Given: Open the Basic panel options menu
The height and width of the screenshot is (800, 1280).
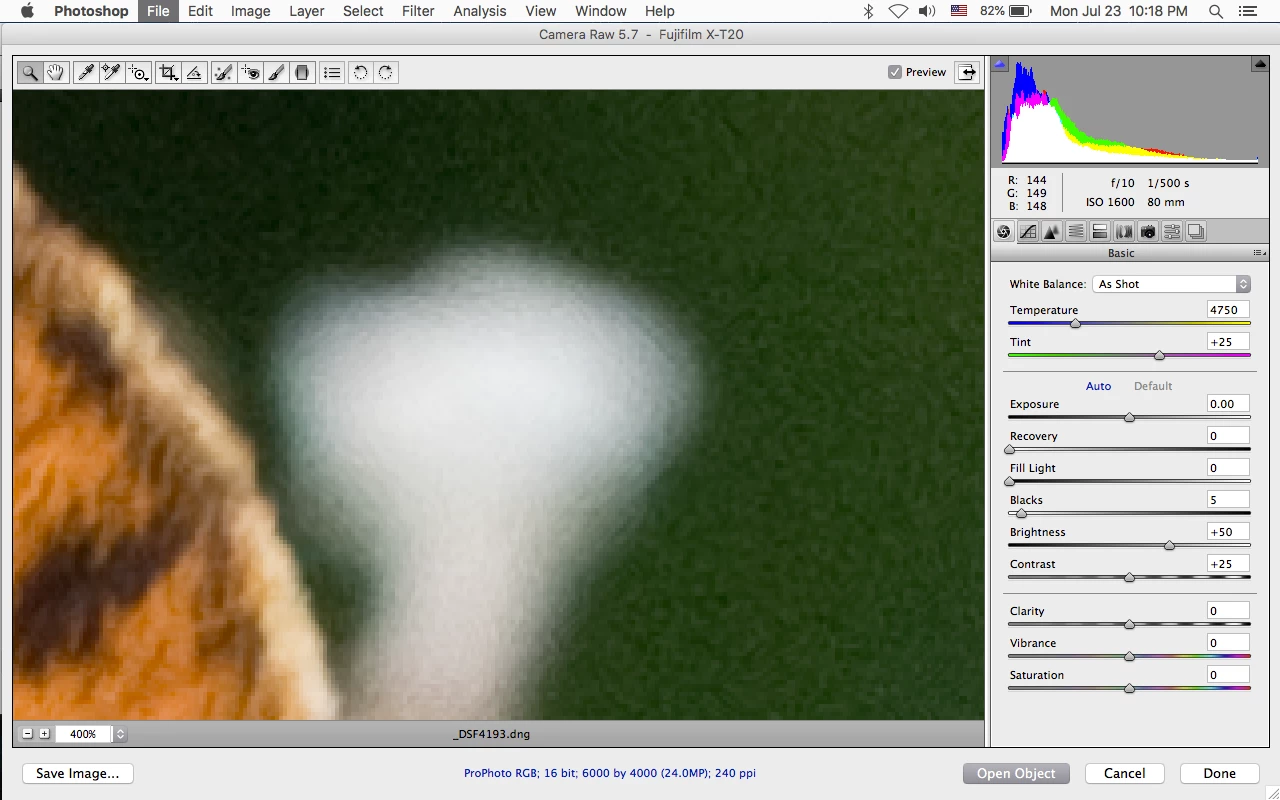Looking at the screenshot, I should (x=1259, y=254).
